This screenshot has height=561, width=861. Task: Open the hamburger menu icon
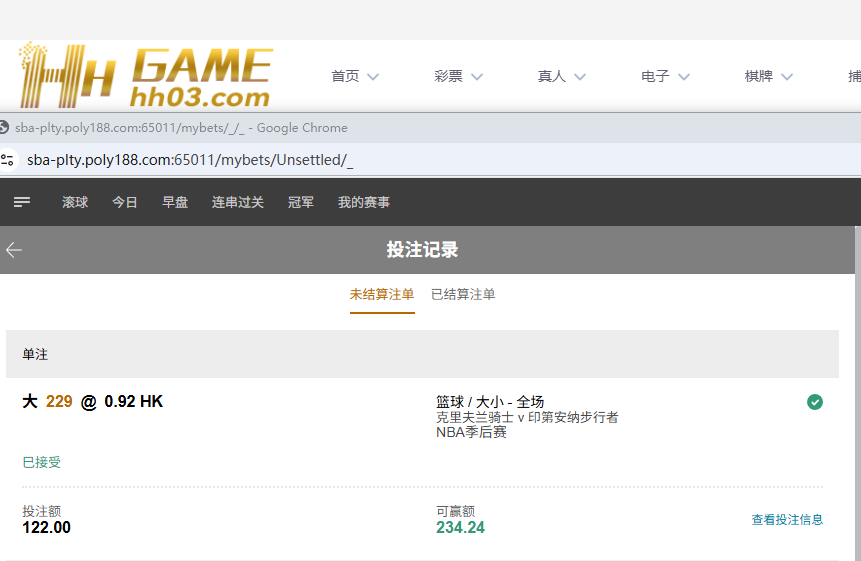(22, 202)
